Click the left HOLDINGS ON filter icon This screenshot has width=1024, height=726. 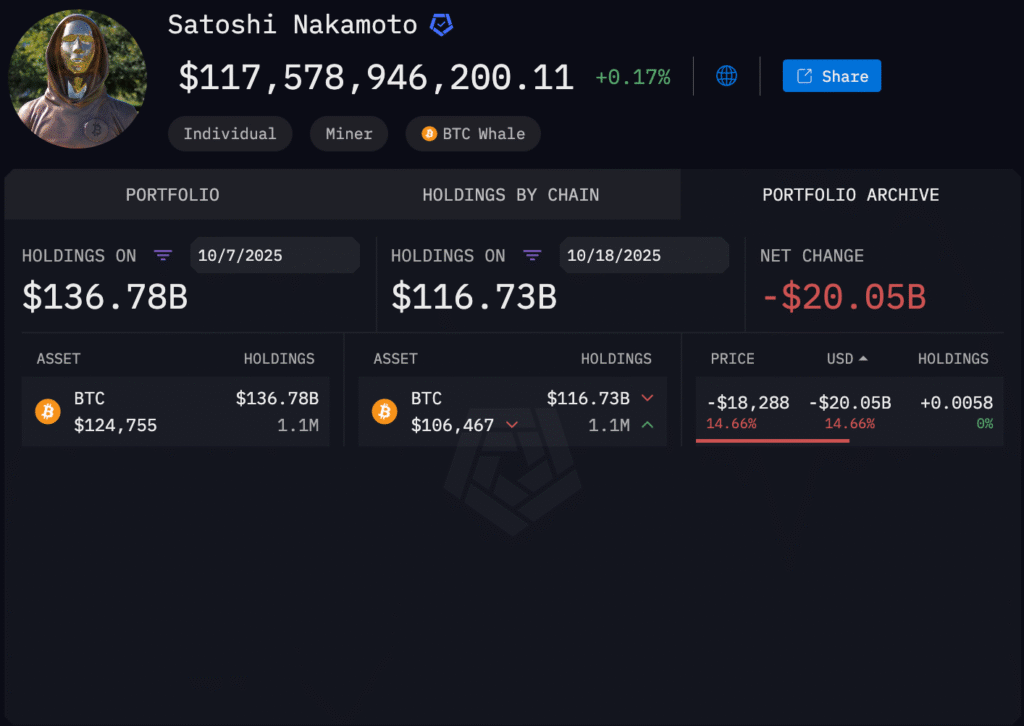pyautogui.click(x=163, y=256)
